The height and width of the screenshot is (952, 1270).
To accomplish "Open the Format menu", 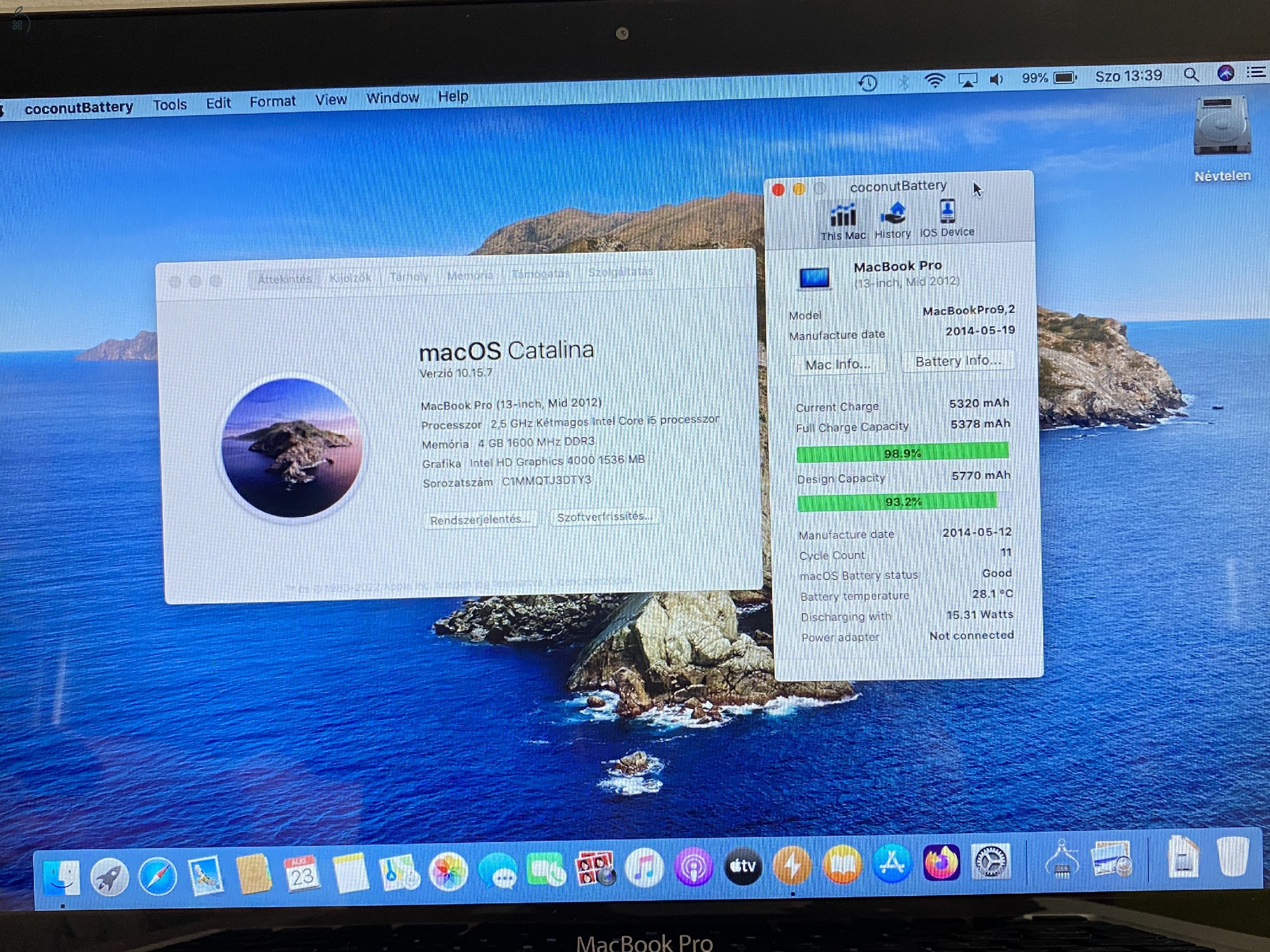I will [273, 102].
